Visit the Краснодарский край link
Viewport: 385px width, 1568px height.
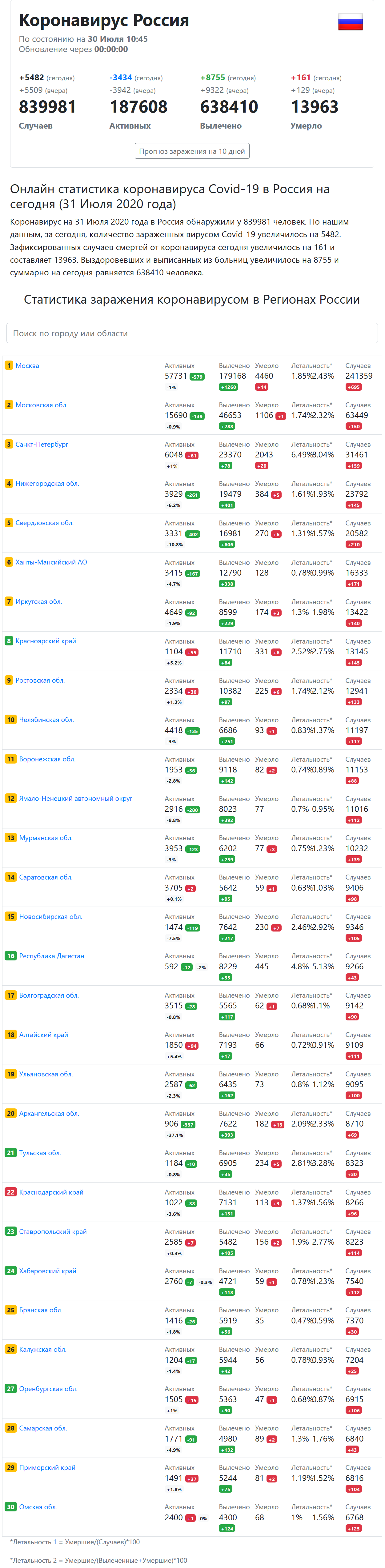point(51,1192)
